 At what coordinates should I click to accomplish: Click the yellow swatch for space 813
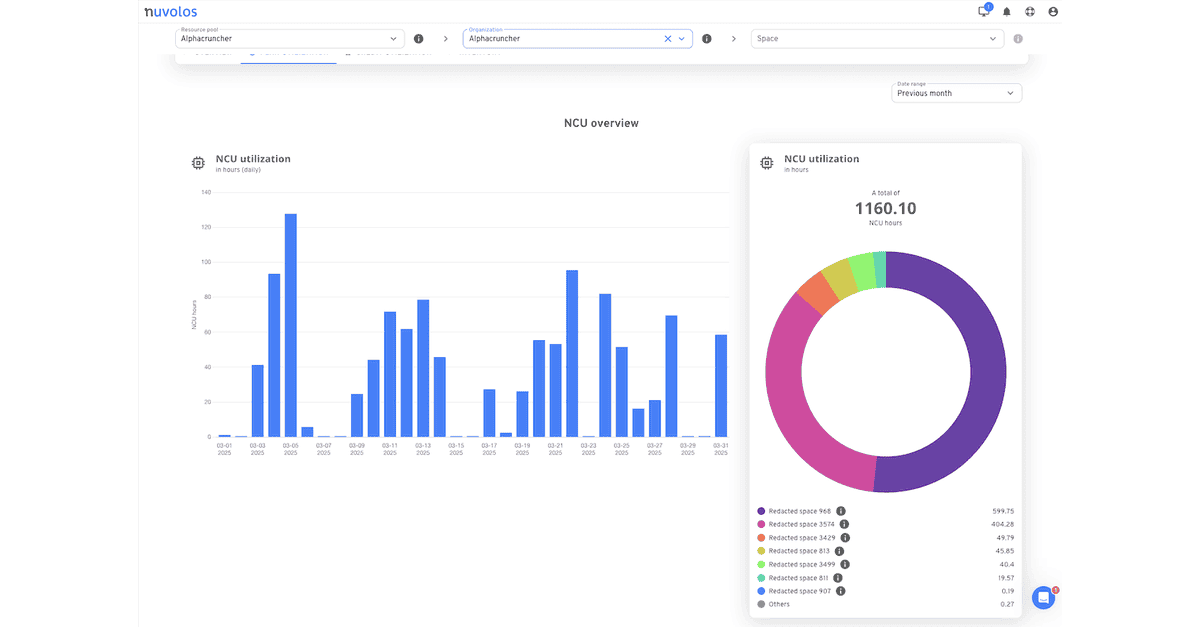click(761, 551)
